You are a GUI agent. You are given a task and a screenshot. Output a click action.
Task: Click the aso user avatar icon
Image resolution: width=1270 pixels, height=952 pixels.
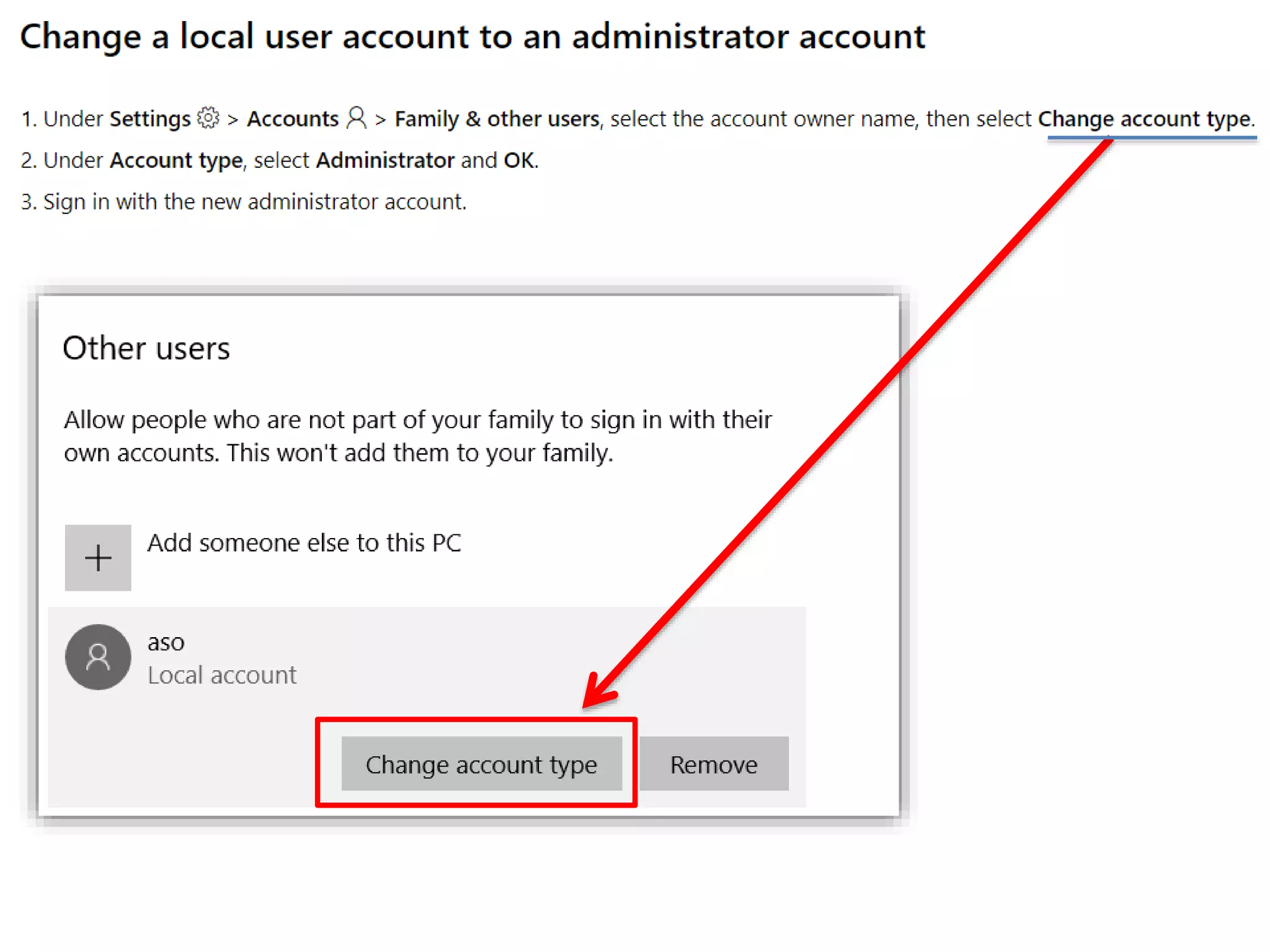[x=98, y=657]
